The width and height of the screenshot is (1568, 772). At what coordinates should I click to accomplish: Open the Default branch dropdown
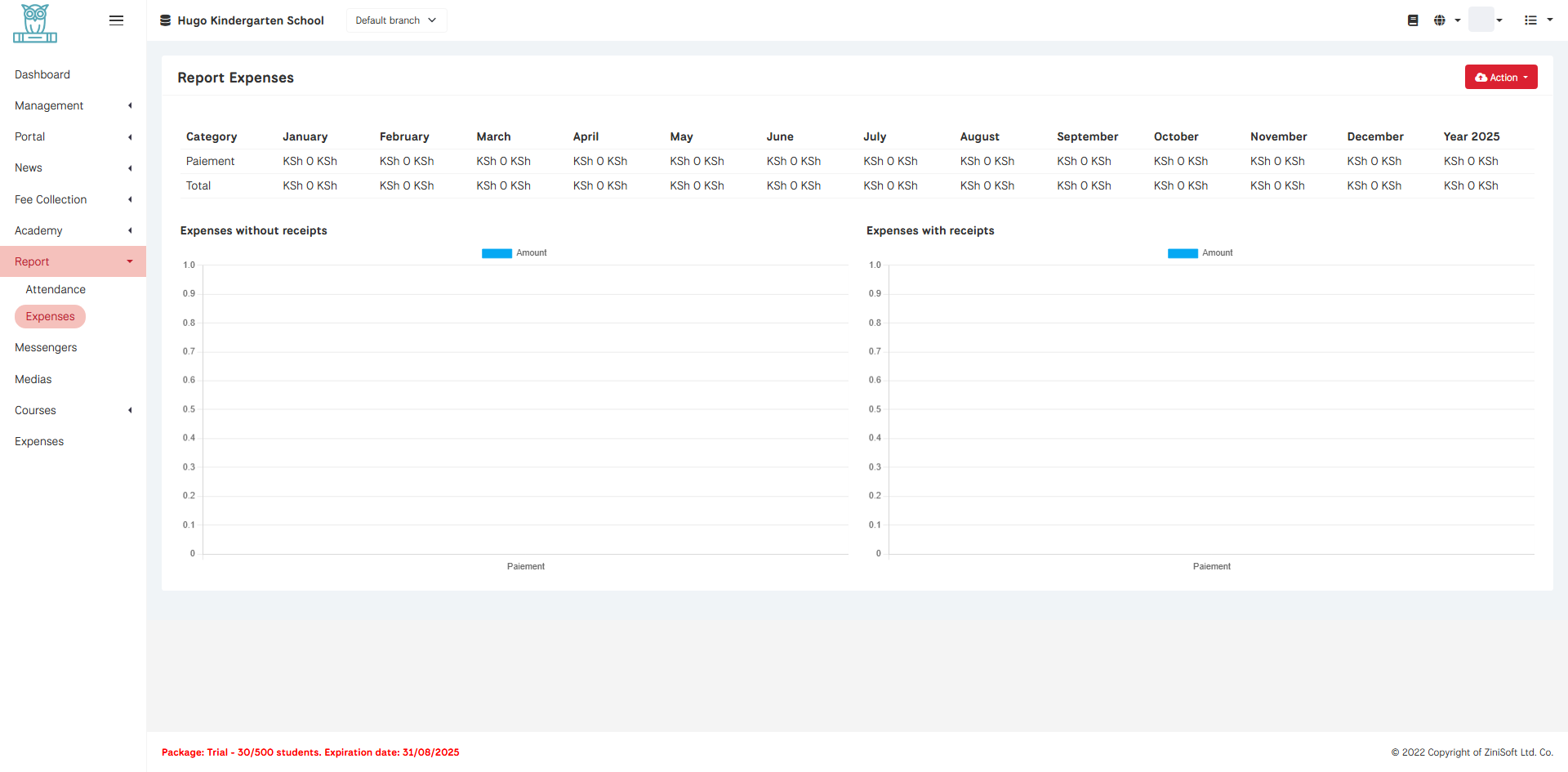pyautogui.click(x=396, y=20)
